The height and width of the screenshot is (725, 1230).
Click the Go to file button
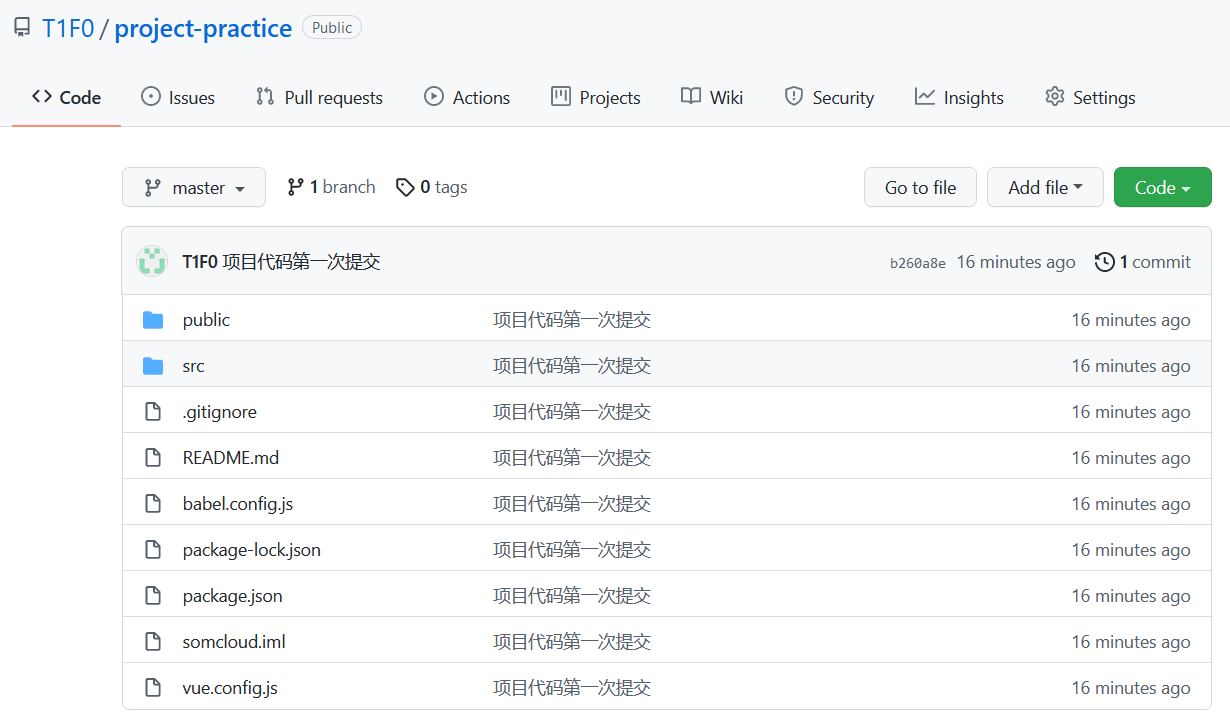point(920,187)
